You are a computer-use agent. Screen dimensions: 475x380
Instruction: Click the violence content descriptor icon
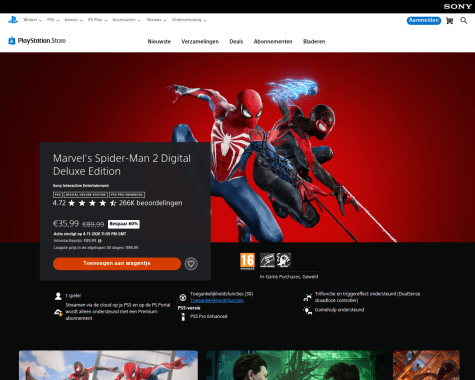284,260
